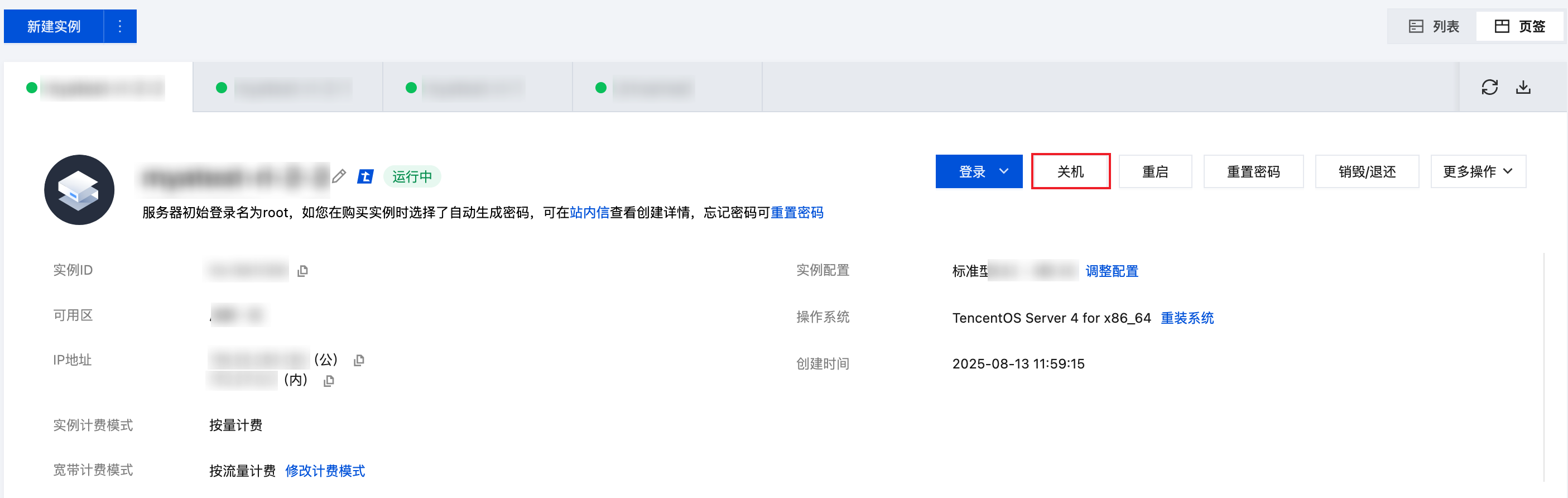Click the 重启 restart button
This screenshot has width=1568, height=498.
click(1155, 172)
